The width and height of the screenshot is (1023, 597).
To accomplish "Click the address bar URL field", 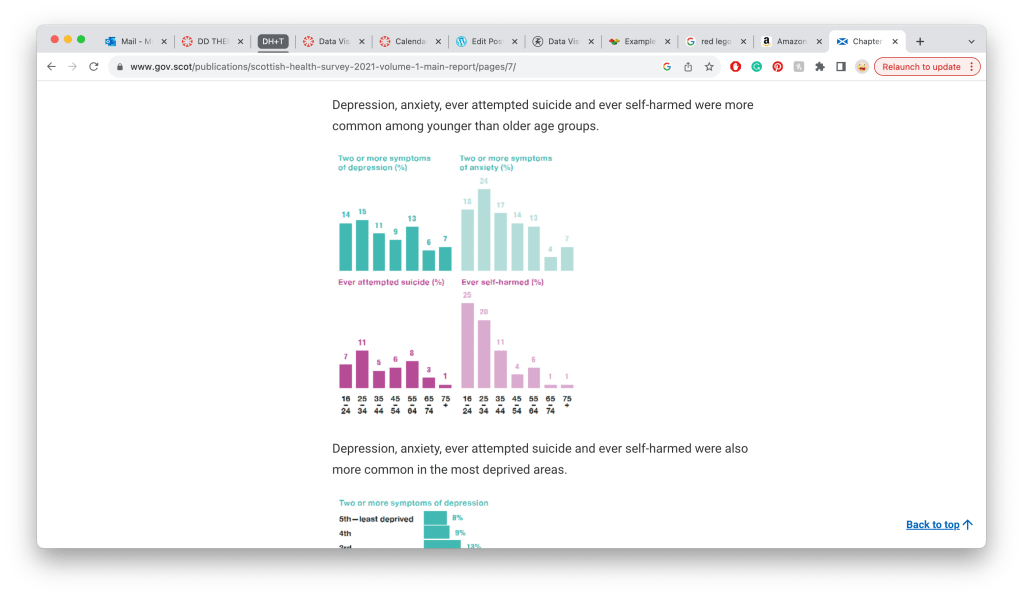I will tap(380, 67).
